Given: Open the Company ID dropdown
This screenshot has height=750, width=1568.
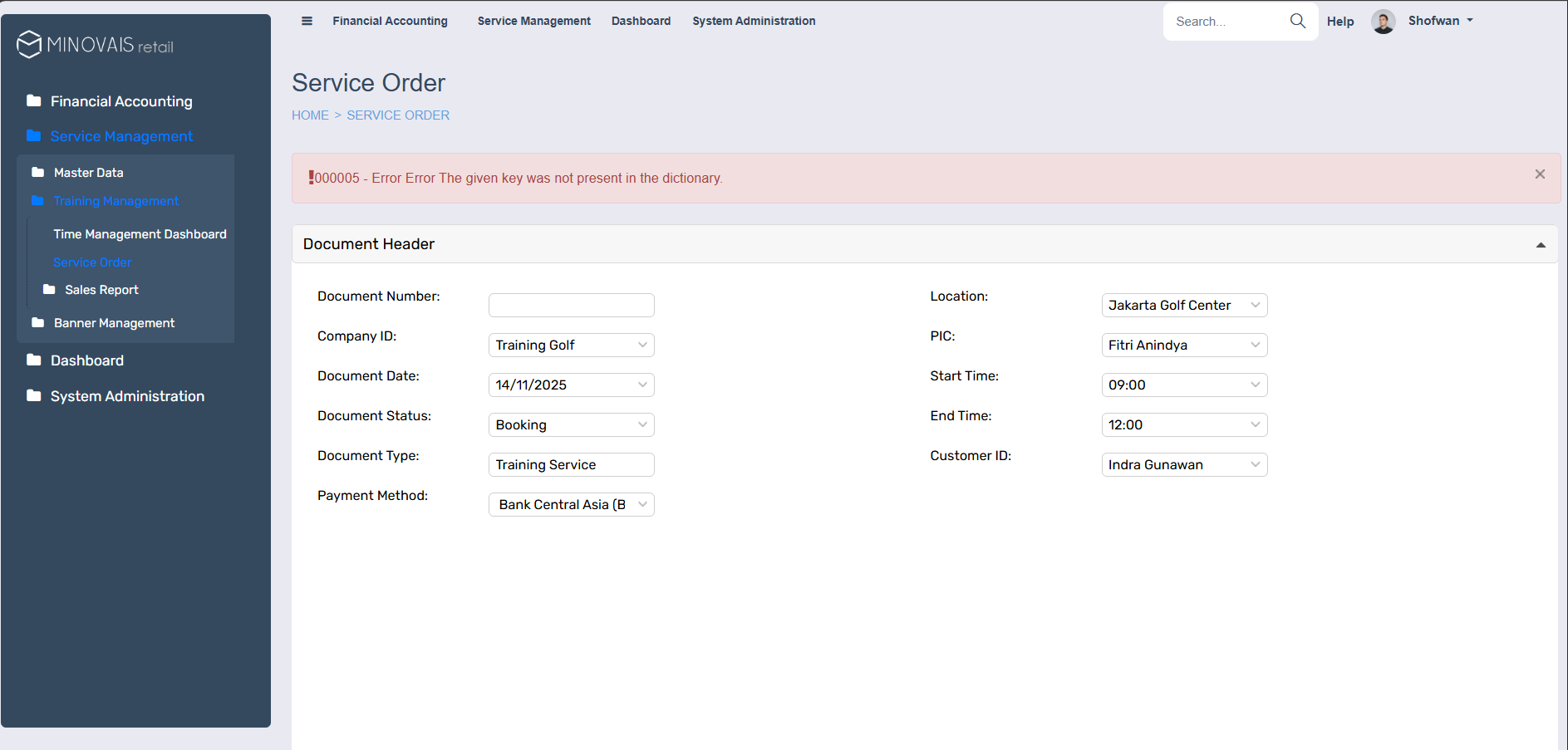Looking at the screenshot, I should pos(571,345).
